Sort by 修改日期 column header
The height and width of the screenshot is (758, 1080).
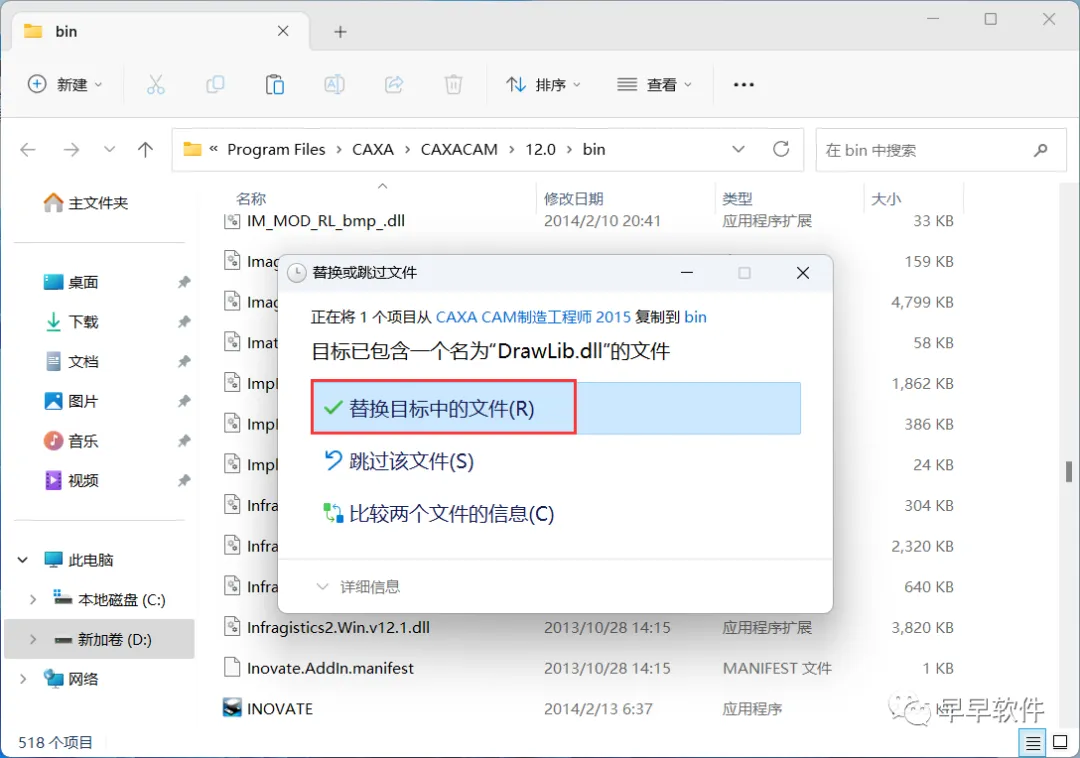[x=574, y=199]
